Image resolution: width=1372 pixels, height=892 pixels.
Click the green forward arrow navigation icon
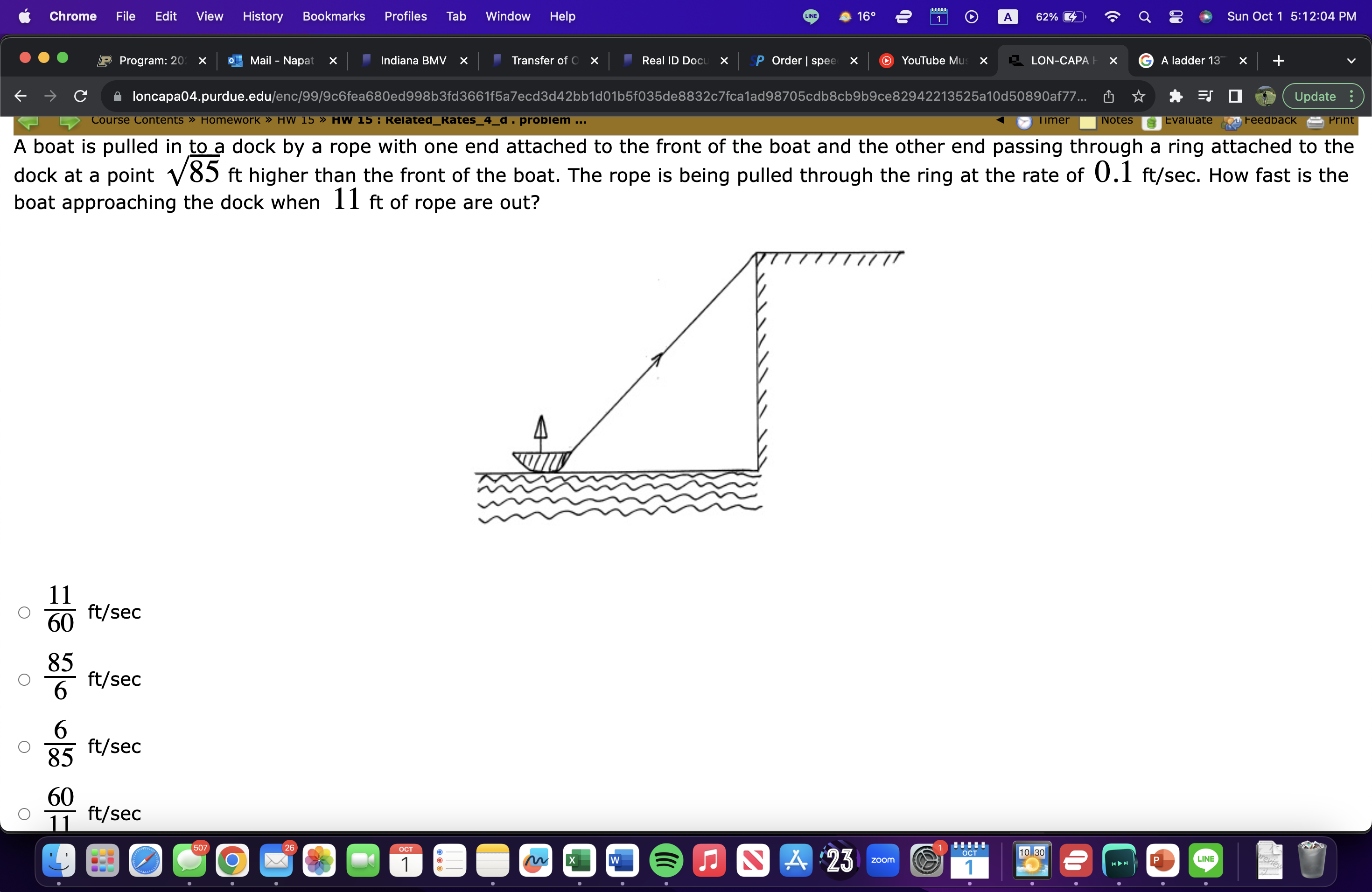(x=70, y=122)
